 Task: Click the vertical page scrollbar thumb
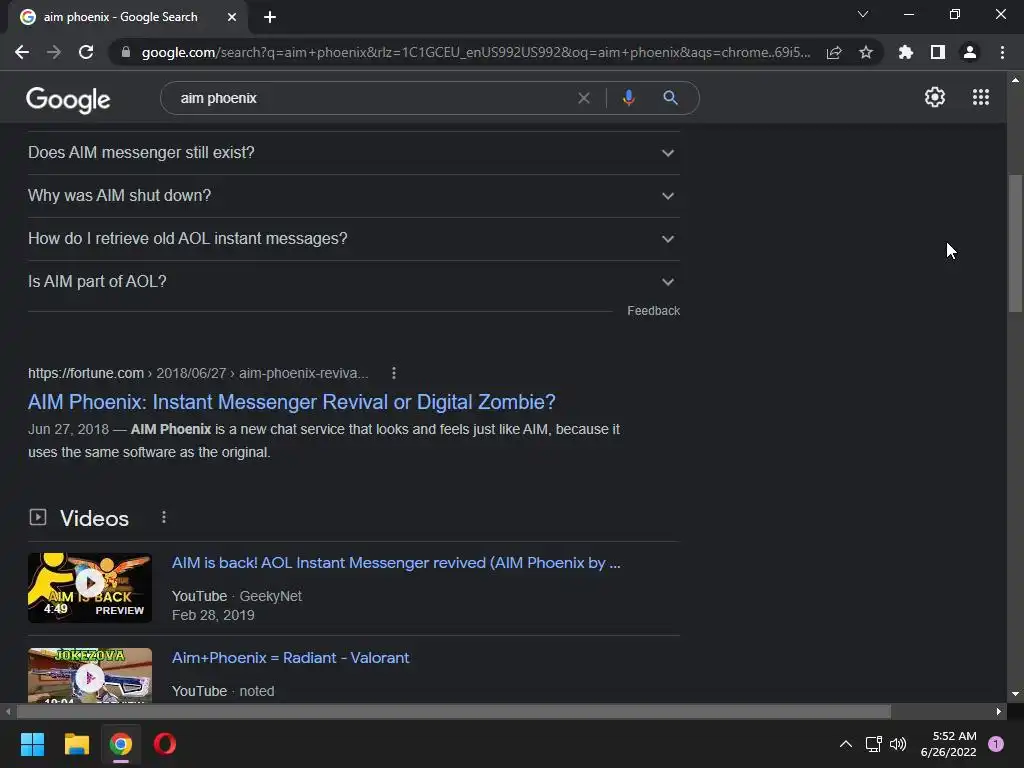tap(1015, 243)
